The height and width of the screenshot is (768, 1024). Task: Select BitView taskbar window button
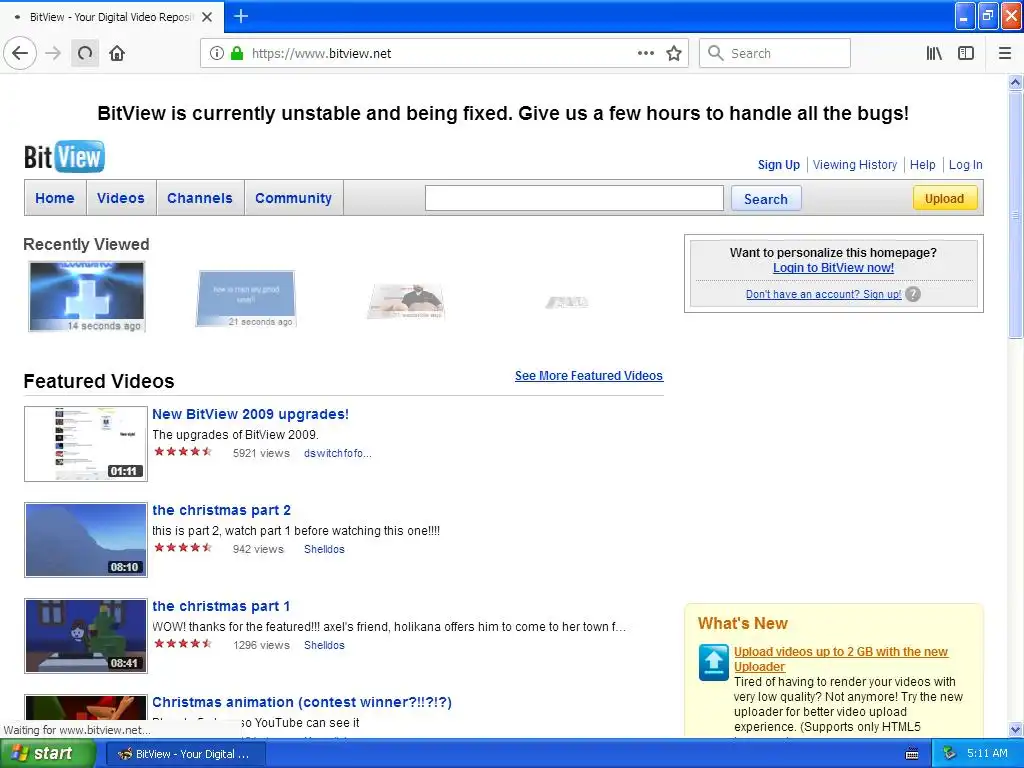coord(185,754)
